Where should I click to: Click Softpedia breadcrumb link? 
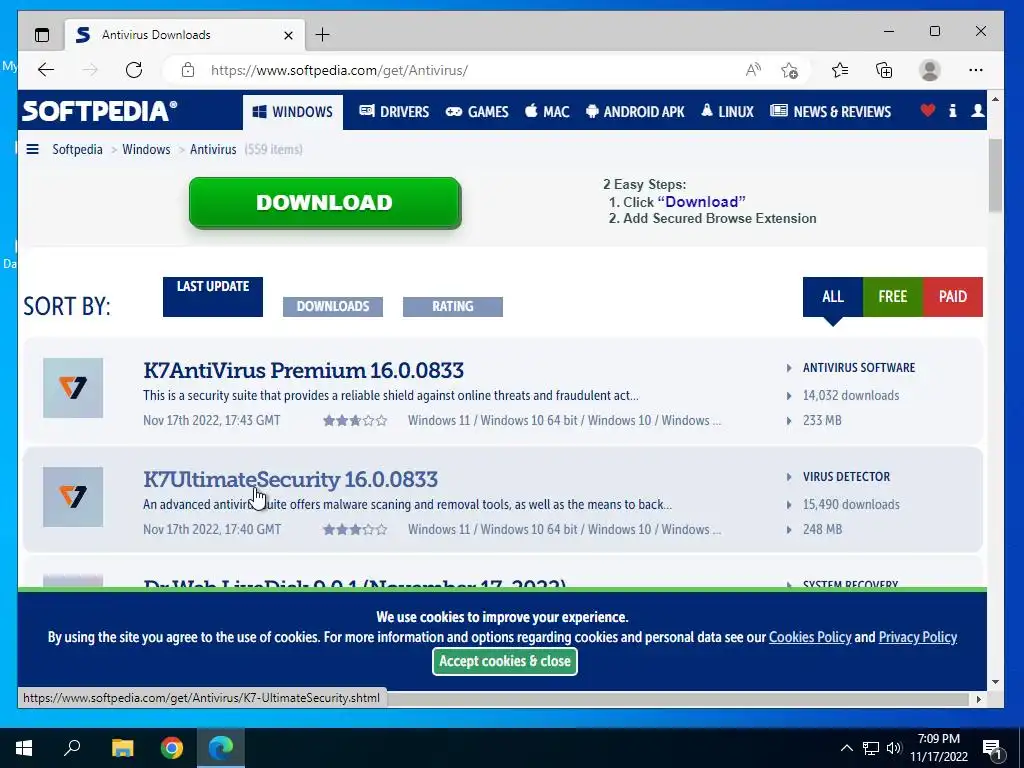77,149
